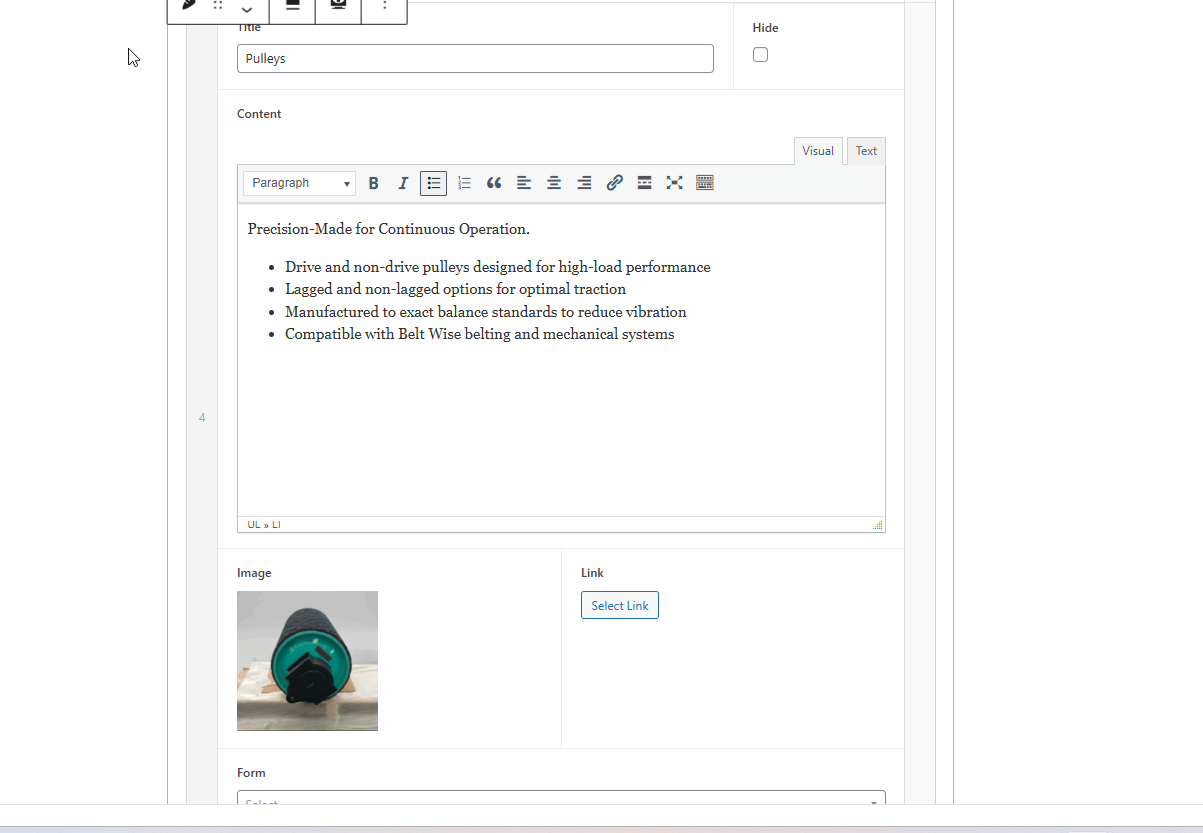Click the UL element in path bar
The image size is (1203, 833).
(x=254, y=525)
